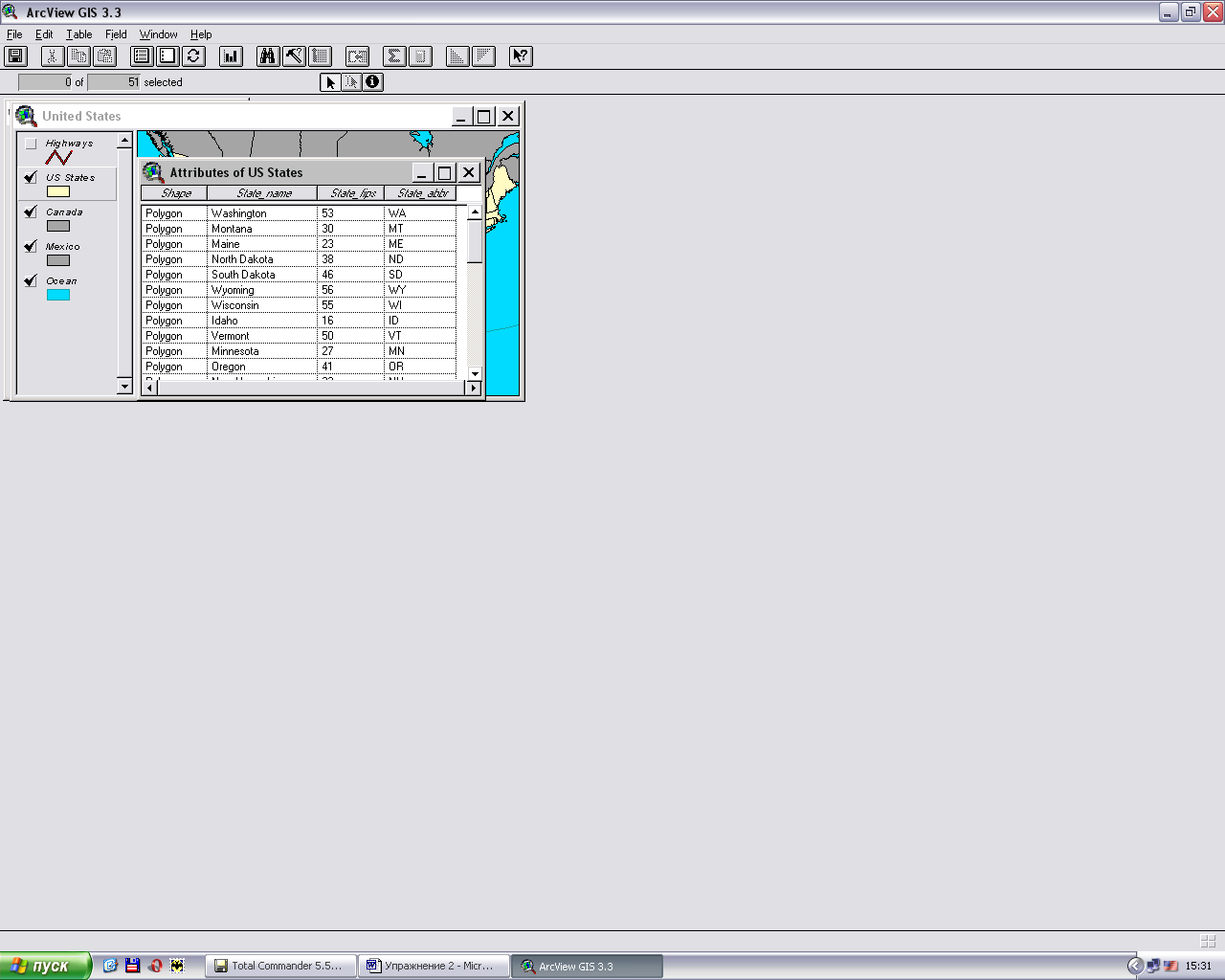
Task: Choose the Edit table tool
Action: point(351,82)
